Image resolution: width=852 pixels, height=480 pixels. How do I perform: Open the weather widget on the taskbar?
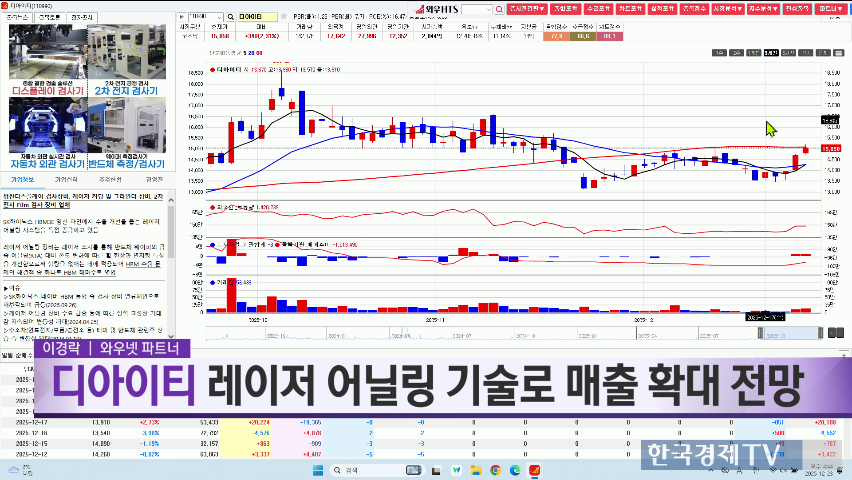tap(16, 468)
